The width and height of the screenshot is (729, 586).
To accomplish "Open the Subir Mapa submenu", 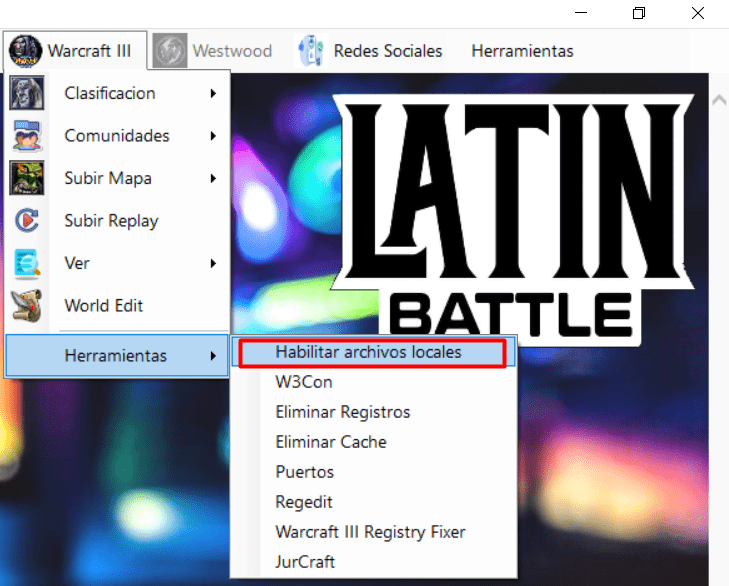I will click(x=117, y=178).
